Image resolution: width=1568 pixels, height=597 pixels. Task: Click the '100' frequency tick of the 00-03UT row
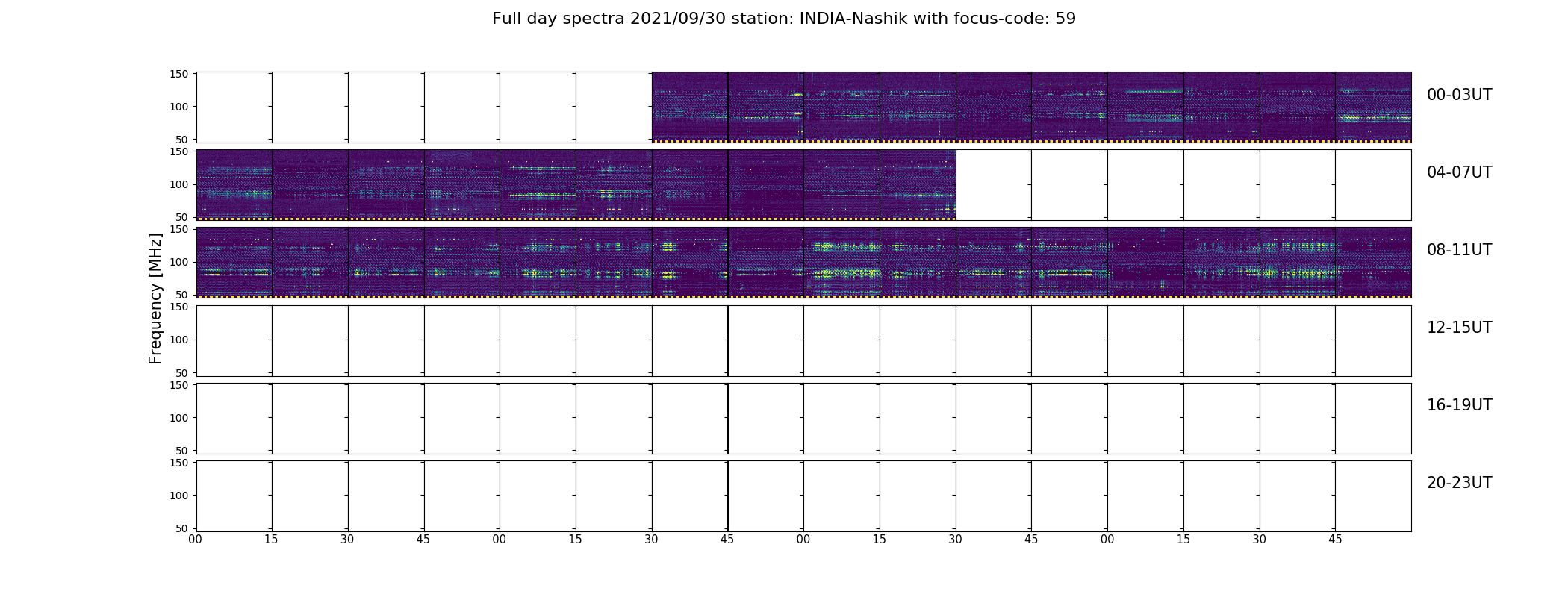tap(179, 107)
